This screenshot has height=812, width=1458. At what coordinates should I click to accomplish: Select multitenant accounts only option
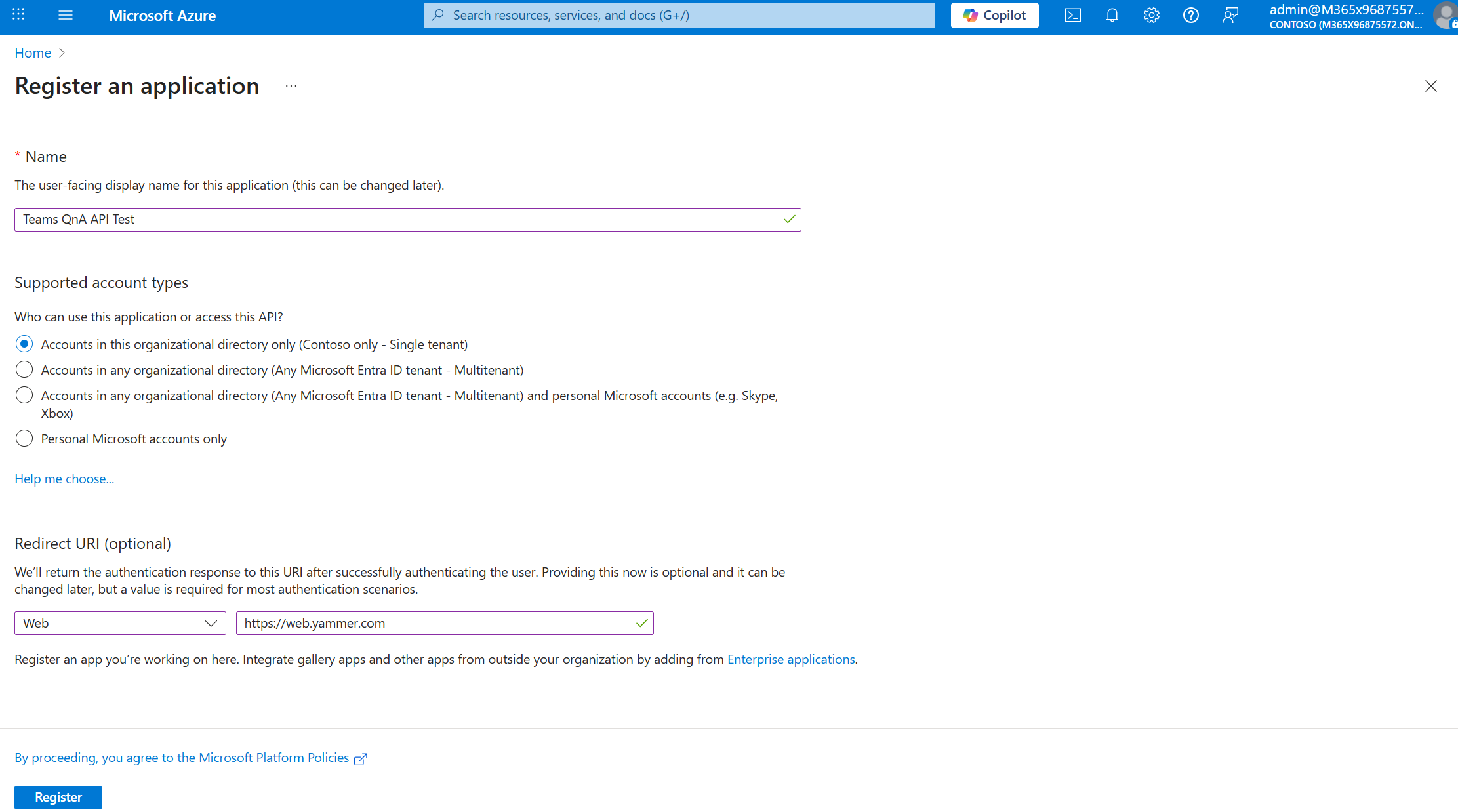click(x=24, y=369)
